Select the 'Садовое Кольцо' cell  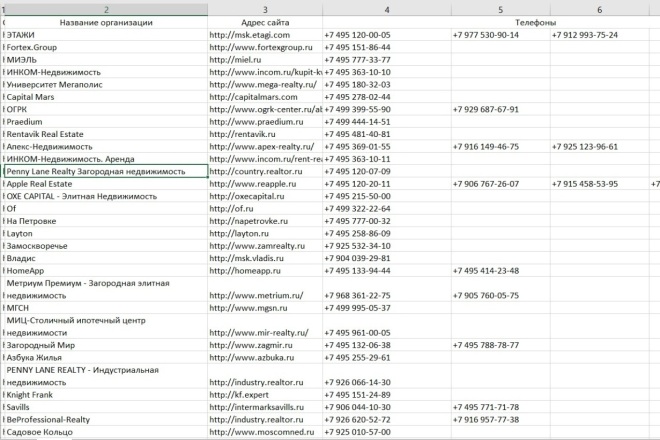click(106, 432)
